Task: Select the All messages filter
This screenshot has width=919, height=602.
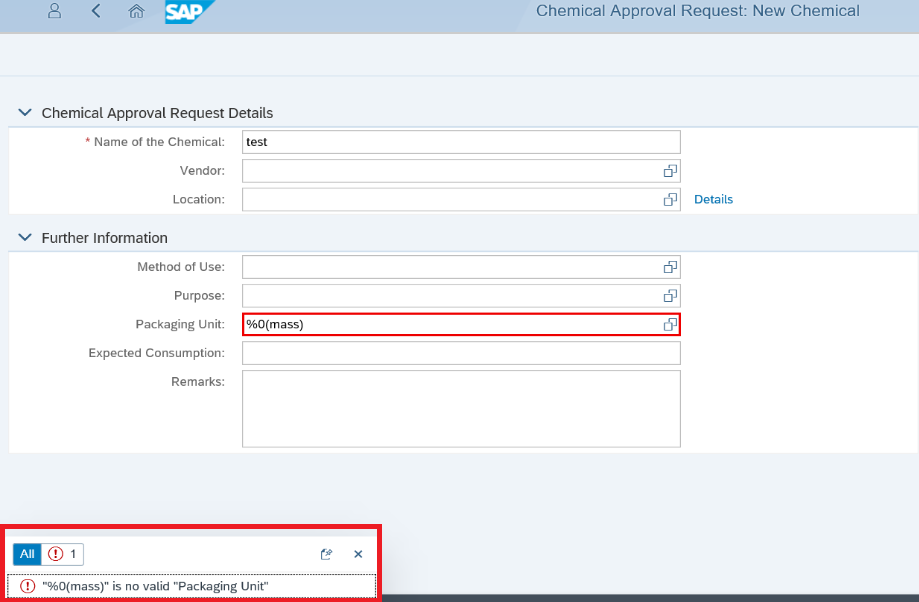Action: 28,554
